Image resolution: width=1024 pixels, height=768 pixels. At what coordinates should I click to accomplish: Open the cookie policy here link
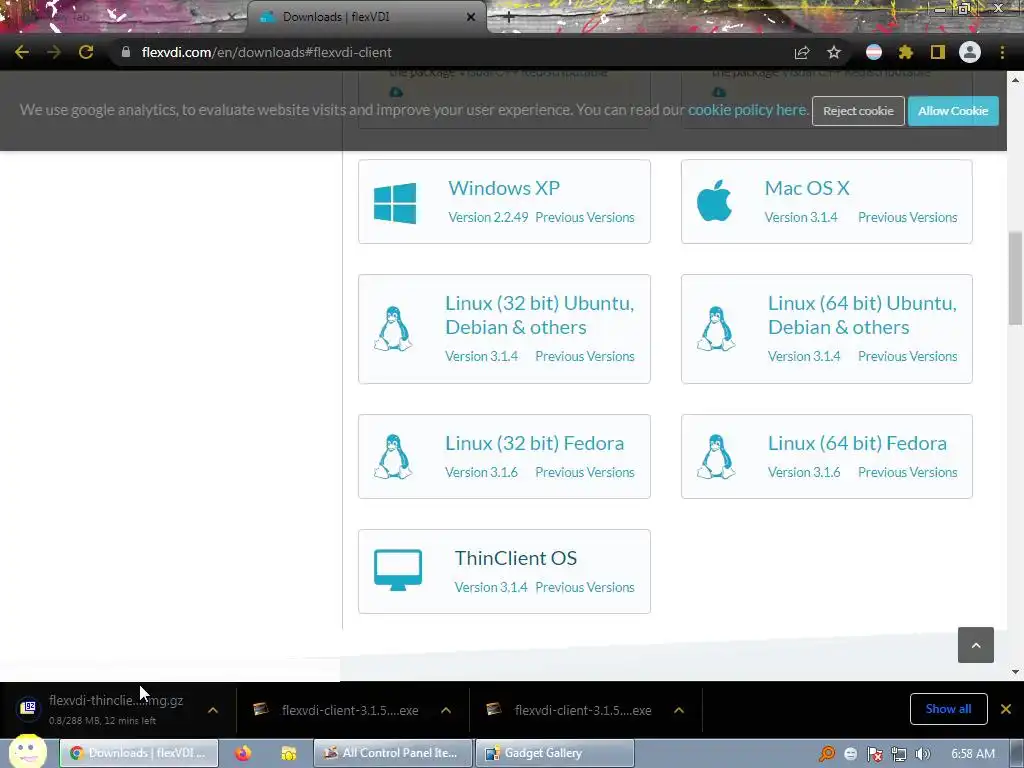pos(747,110)
